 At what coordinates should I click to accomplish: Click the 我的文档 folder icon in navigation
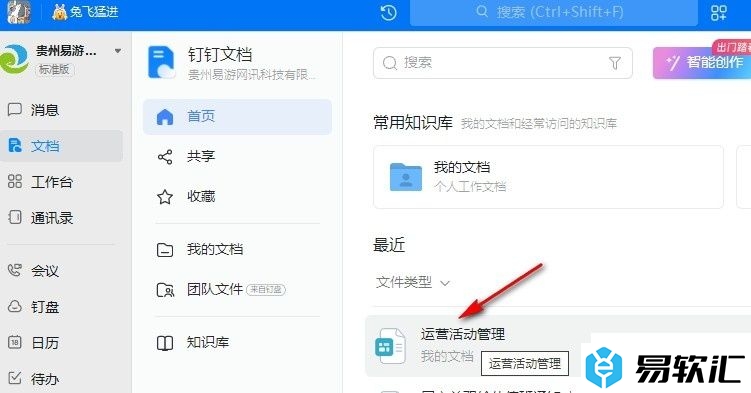click(165, 250)
